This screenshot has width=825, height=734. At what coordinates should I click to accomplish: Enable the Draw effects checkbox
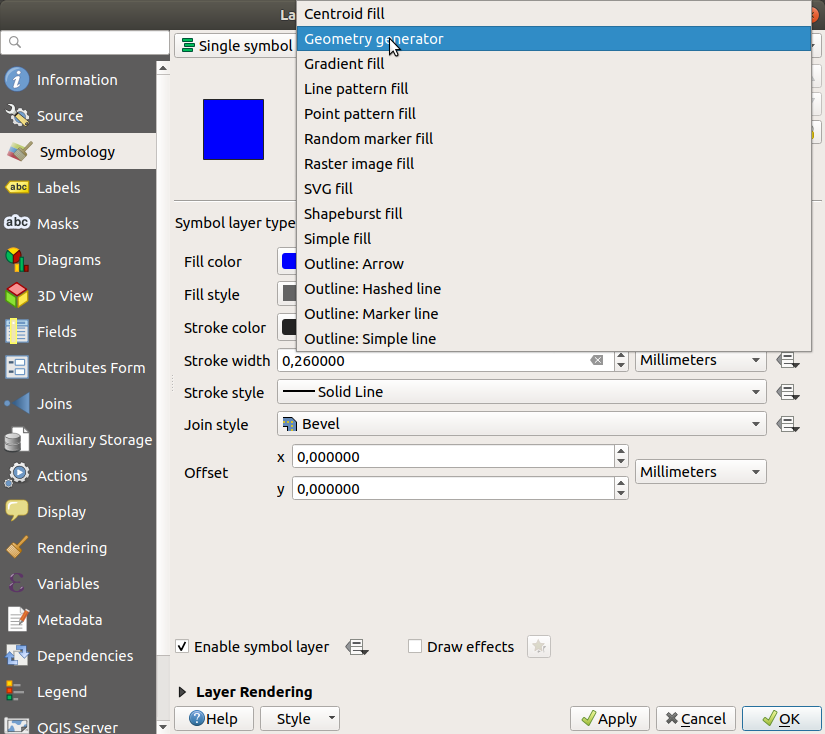(x=415, y=647)
